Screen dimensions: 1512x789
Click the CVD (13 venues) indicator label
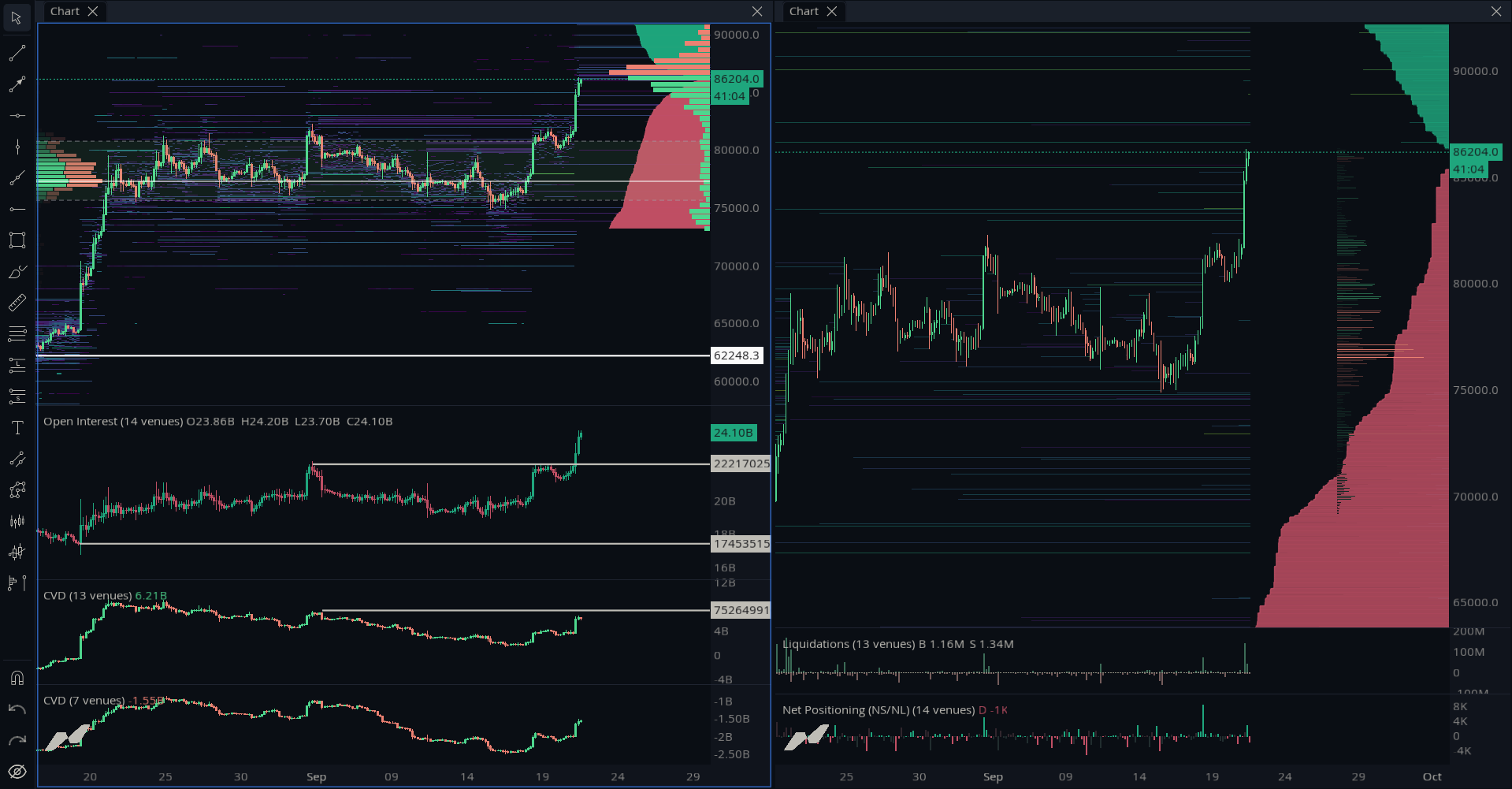[87, 596]
